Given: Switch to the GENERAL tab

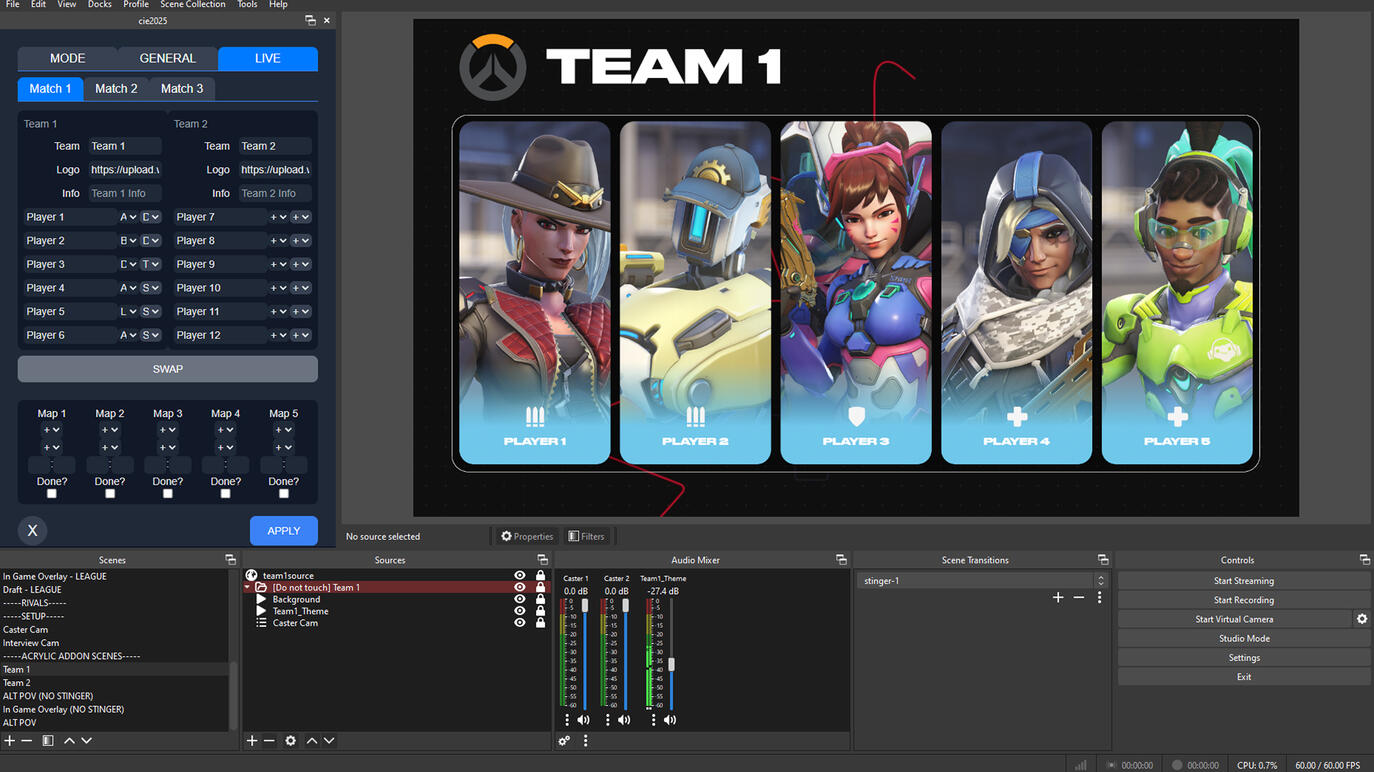Looking at the screenshot, I should pyautogui.click(x=168, y=58).
